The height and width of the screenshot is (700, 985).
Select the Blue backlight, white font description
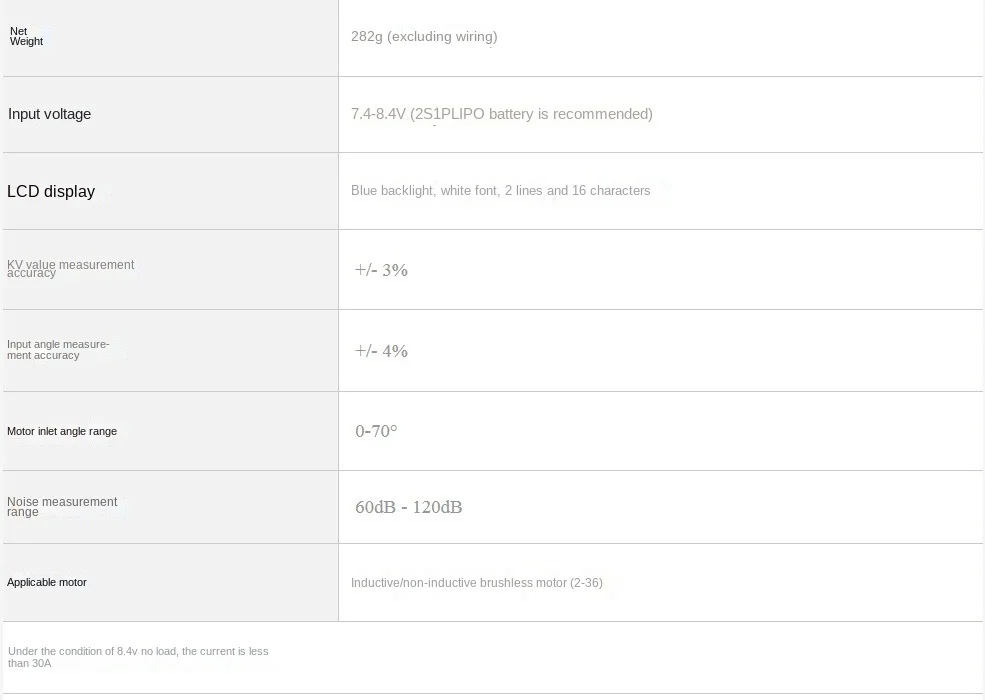point(500,191)
